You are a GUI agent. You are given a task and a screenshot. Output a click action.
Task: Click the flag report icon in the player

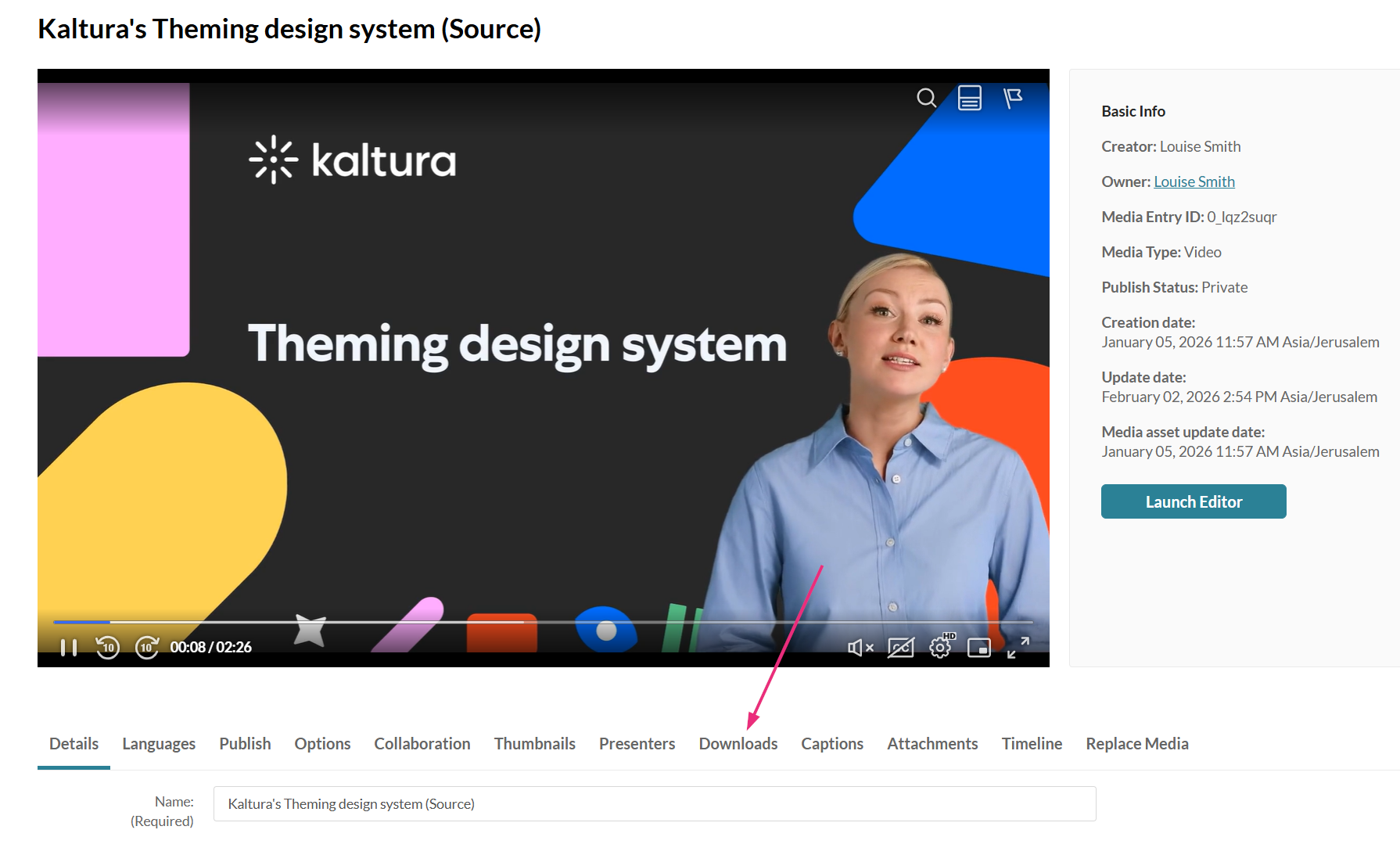[1013, 98]
